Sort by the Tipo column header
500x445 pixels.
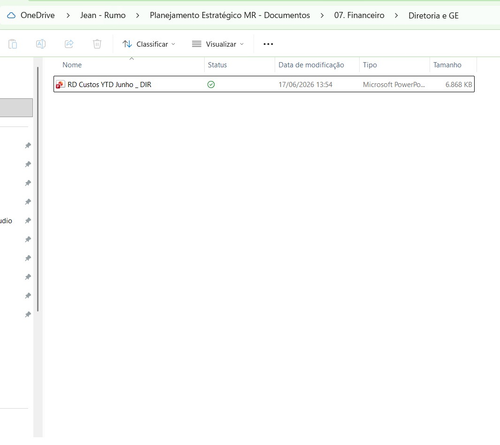(x=370, y=65)
